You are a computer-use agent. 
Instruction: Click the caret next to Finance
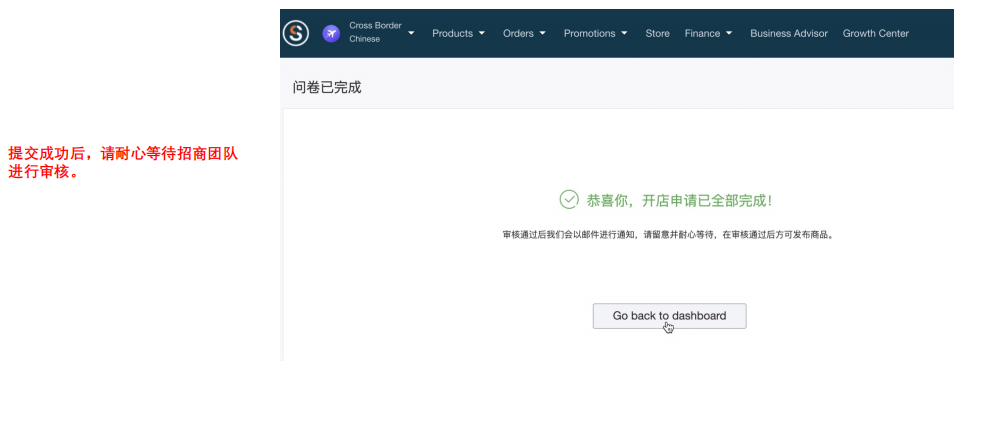pos(729,33)
